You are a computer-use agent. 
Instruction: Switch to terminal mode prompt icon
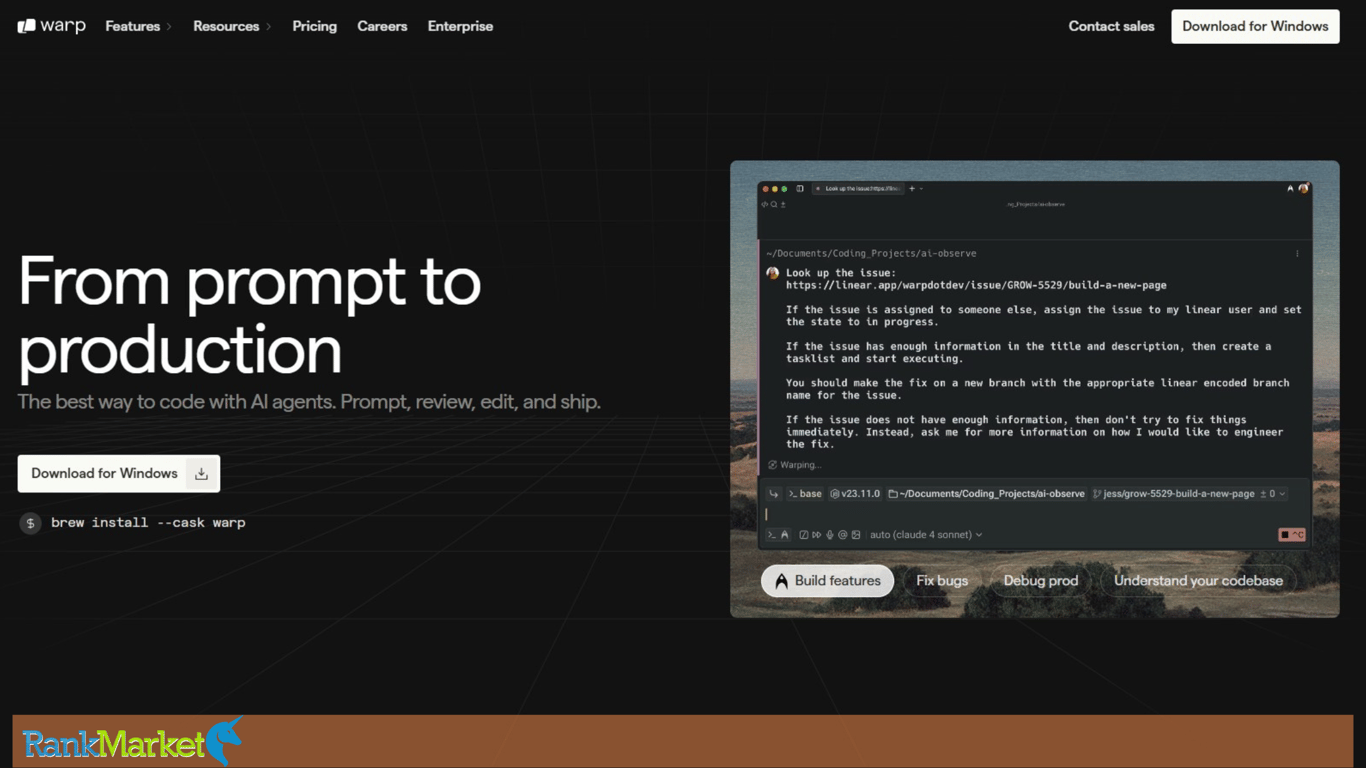(772, 535)
